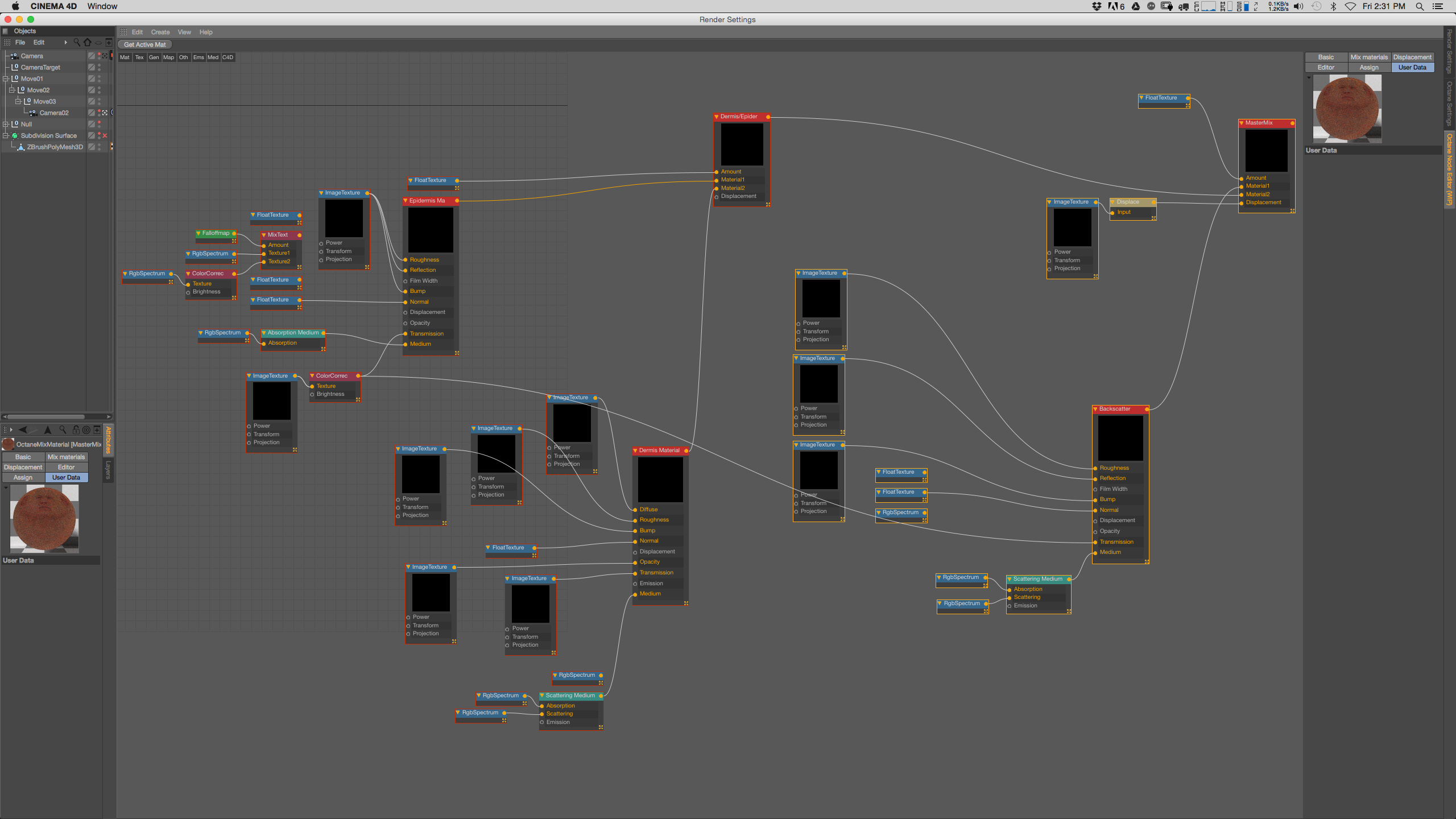Click the eye icon in Objects toolbar
The image size is (1456, 819).
tap(98, 42)
